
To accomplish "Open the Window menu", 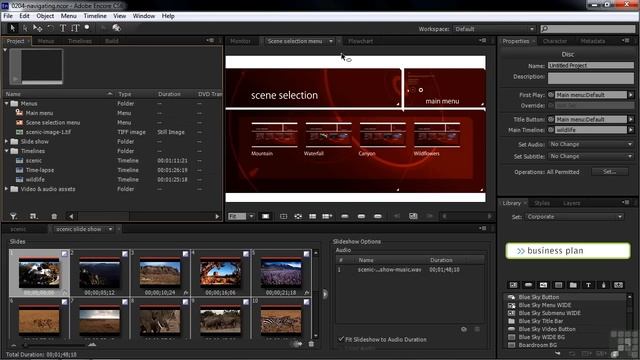I will click(144, 16).
